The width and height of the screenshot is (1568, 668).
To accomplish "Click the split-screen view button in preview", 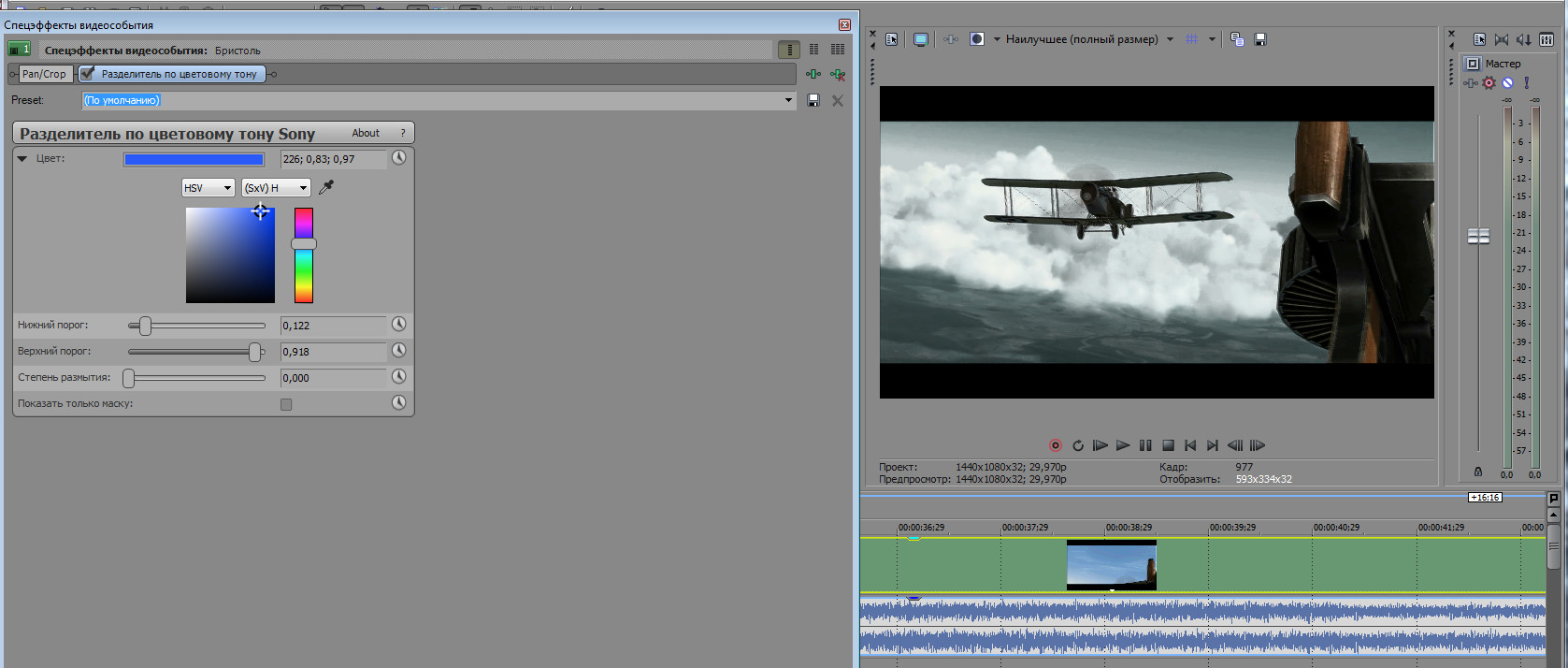I will click(x=977, y=39).
